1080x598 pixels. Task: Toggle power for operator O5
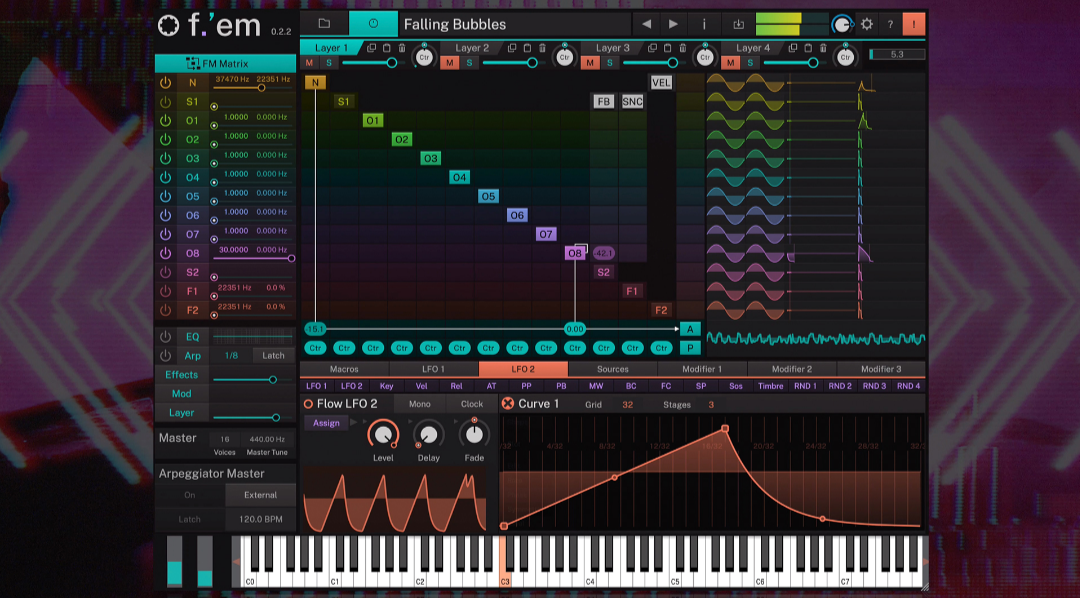(x=165, y=196)
